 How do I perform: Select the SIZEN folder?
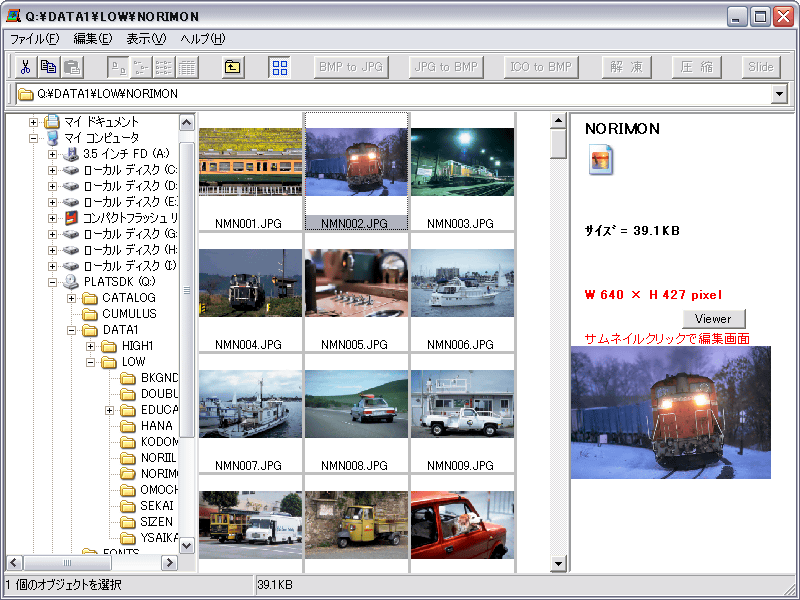(146, 522)
